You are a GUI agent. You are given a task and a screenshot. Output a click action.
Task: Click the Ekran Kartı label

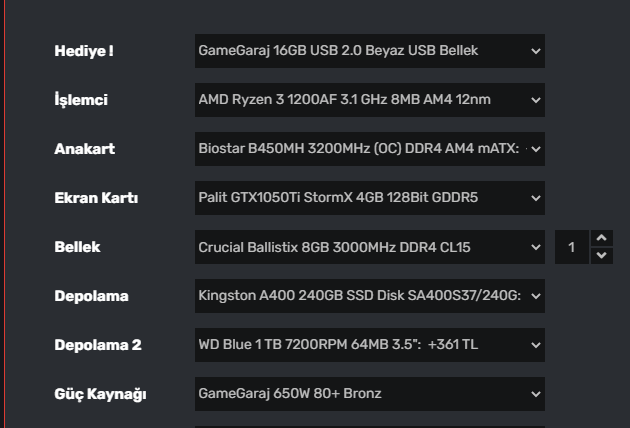[95, 198]
